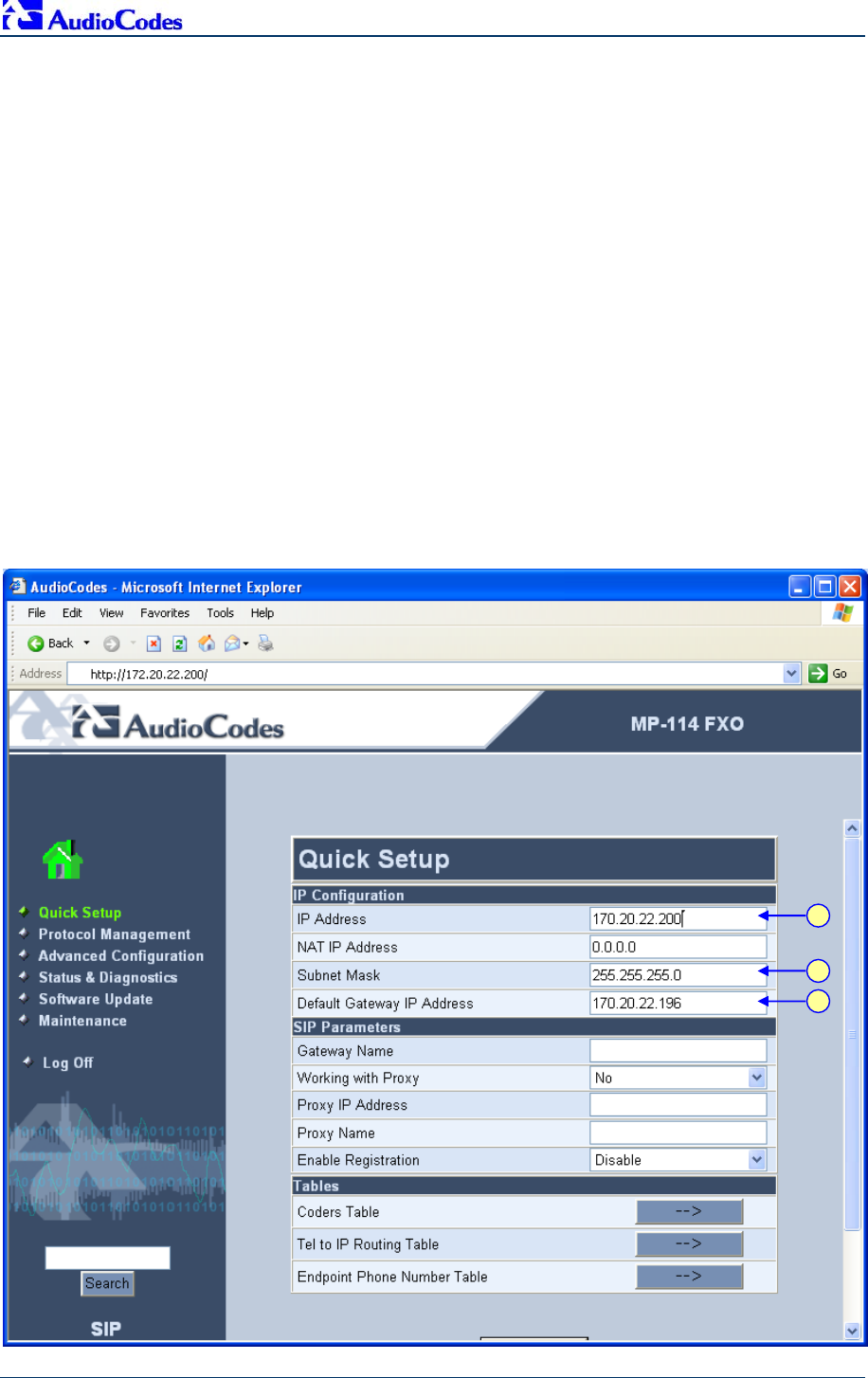Select Quick Setup in the sidebar
Screen dimensions: 868x1378
(80, 913)
